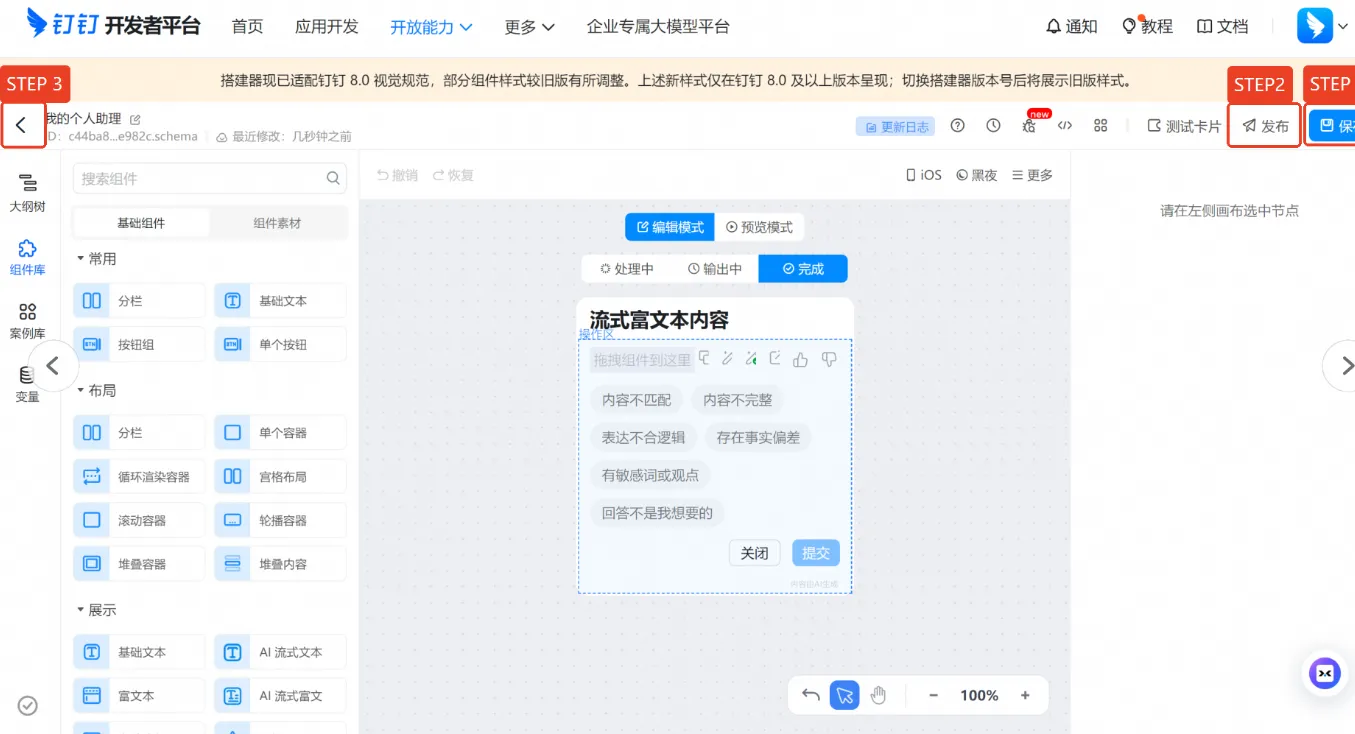Select the 内容不匹配 feedback tag
The width and height of the screenshot is (1355, 734).
[x=636, y=400]
